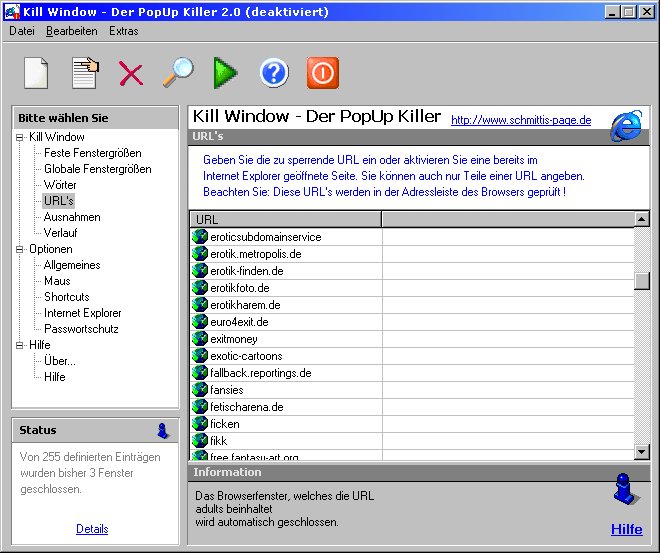Maximize the Kill Window application window
Screen dimensions: 660x553
(x=628, y=12)
